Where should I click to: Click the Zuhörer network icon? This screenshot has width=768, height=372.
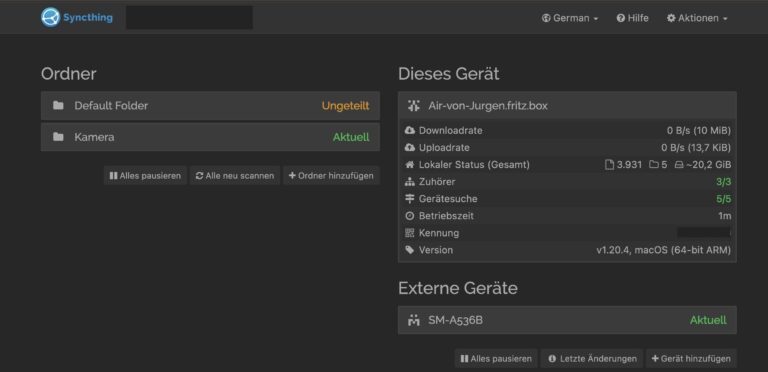[410, 182]
